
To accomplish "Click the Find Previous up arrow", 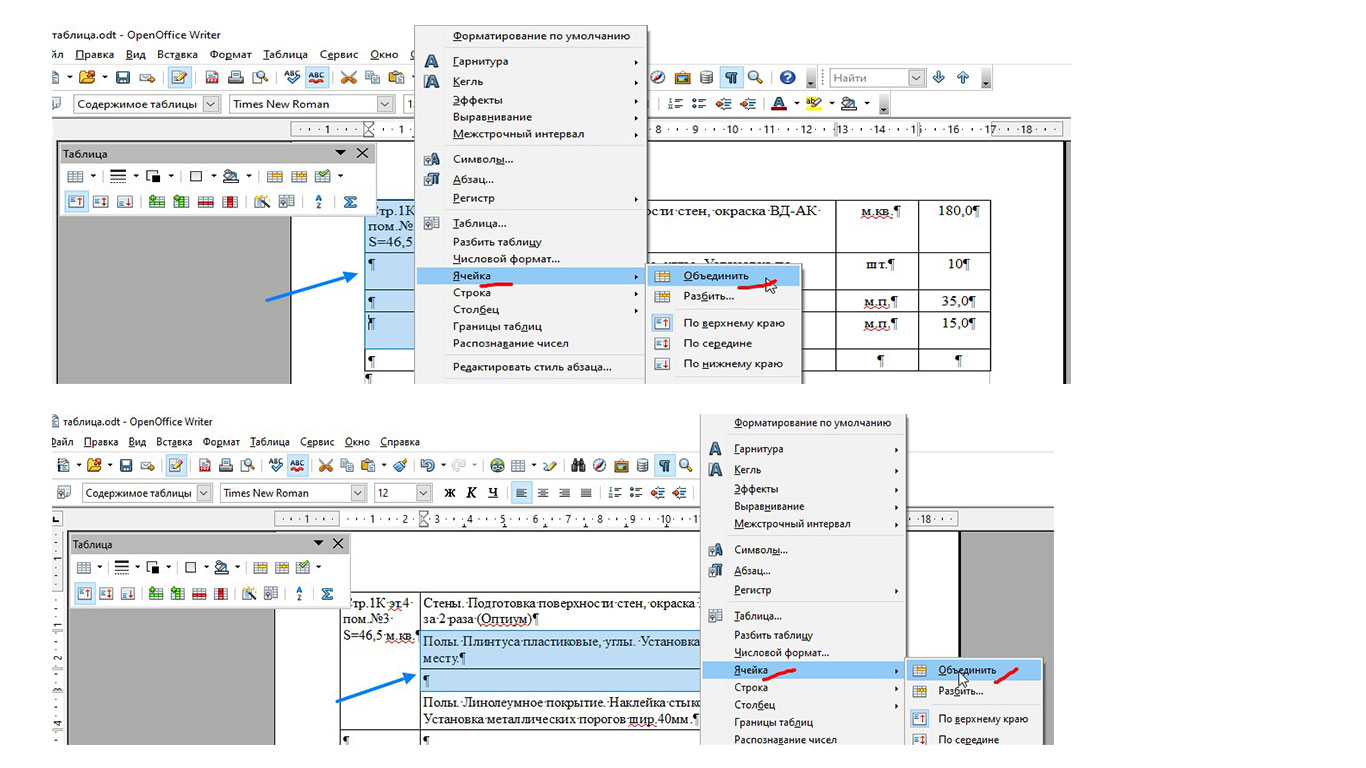I will [963, 77].
